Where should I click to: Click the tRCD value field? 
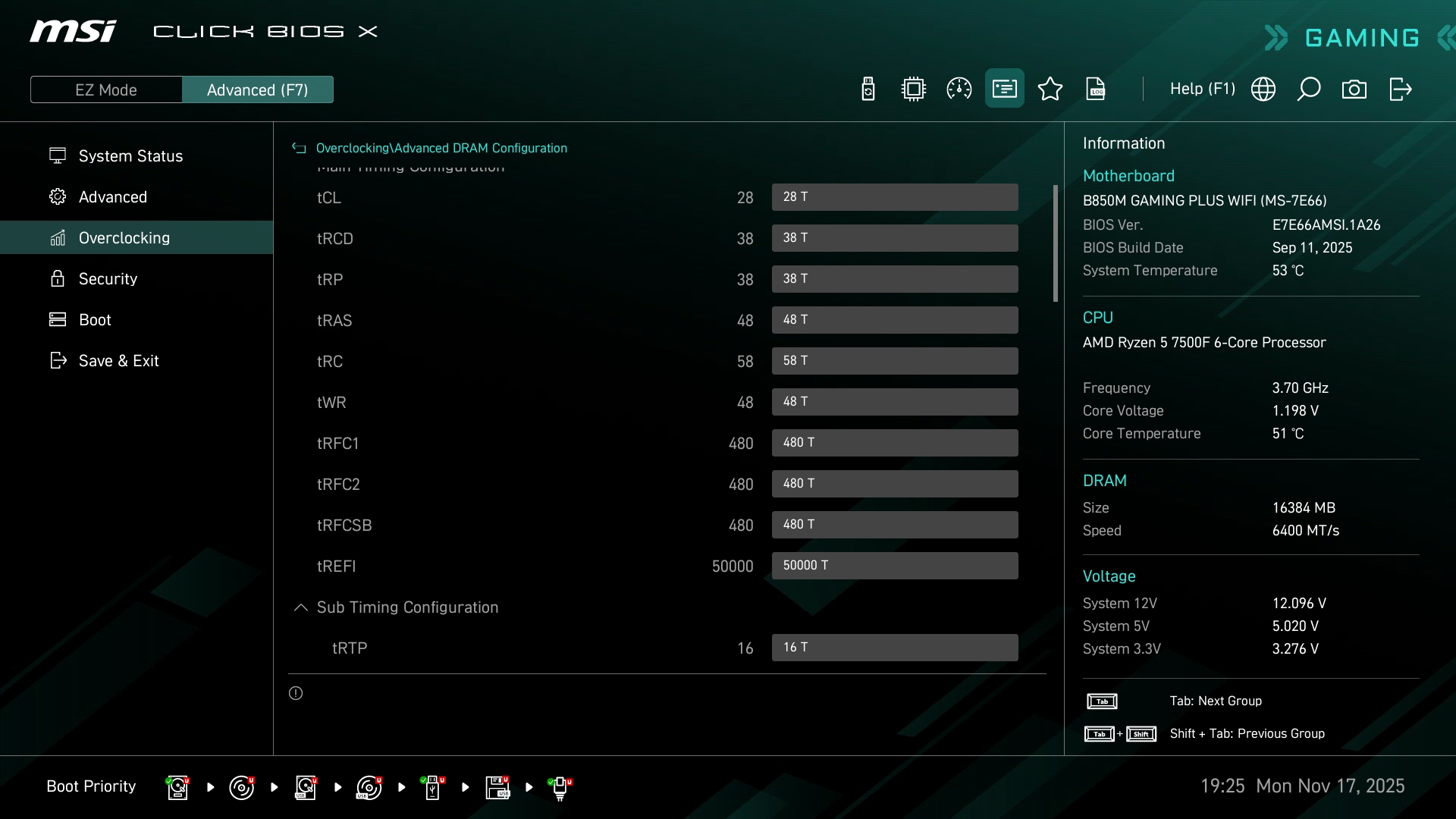pos(895,238)
